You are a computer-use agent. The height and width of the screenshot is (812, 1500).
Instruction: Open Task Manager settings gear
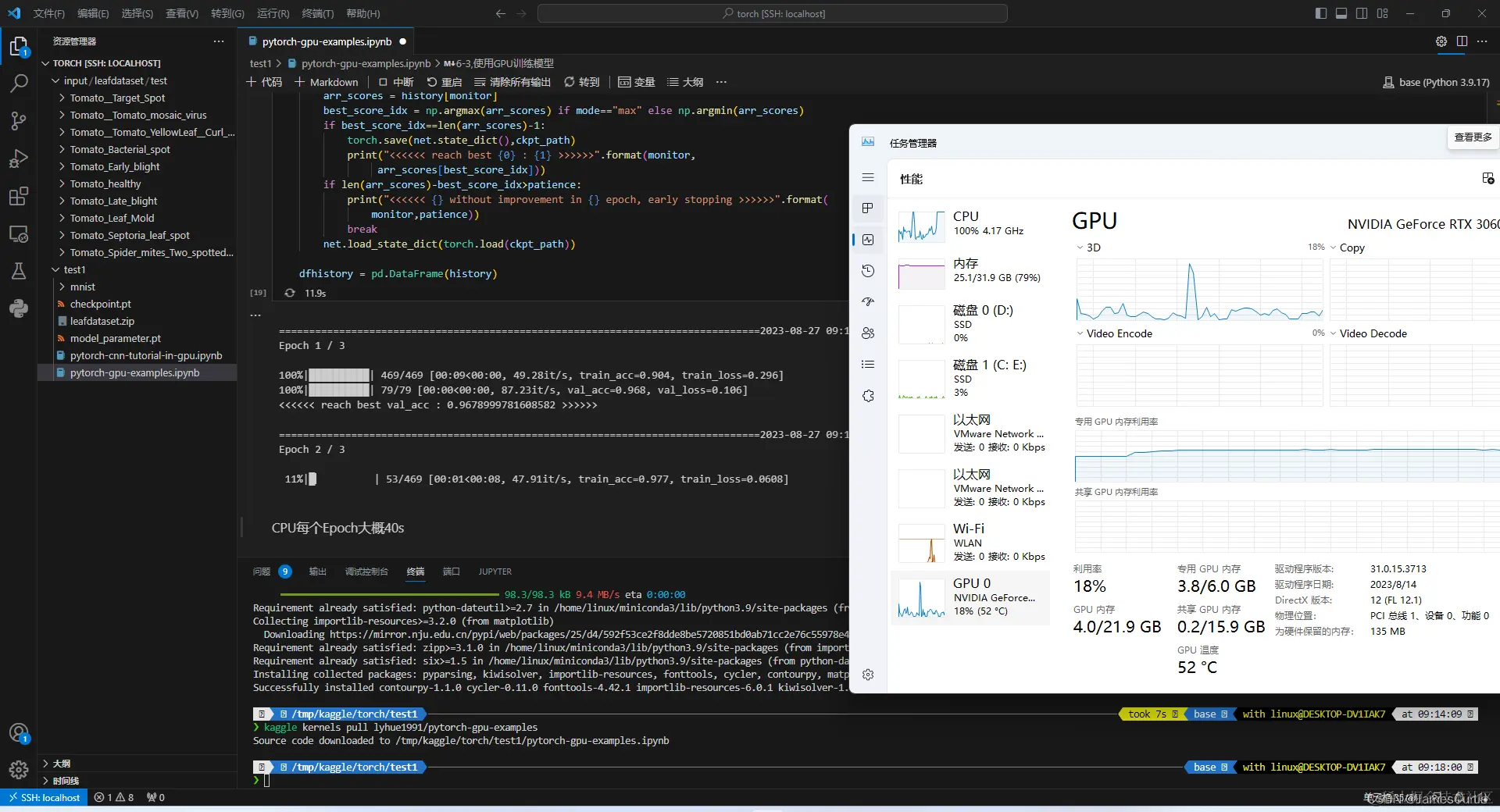tap(868, 675)
